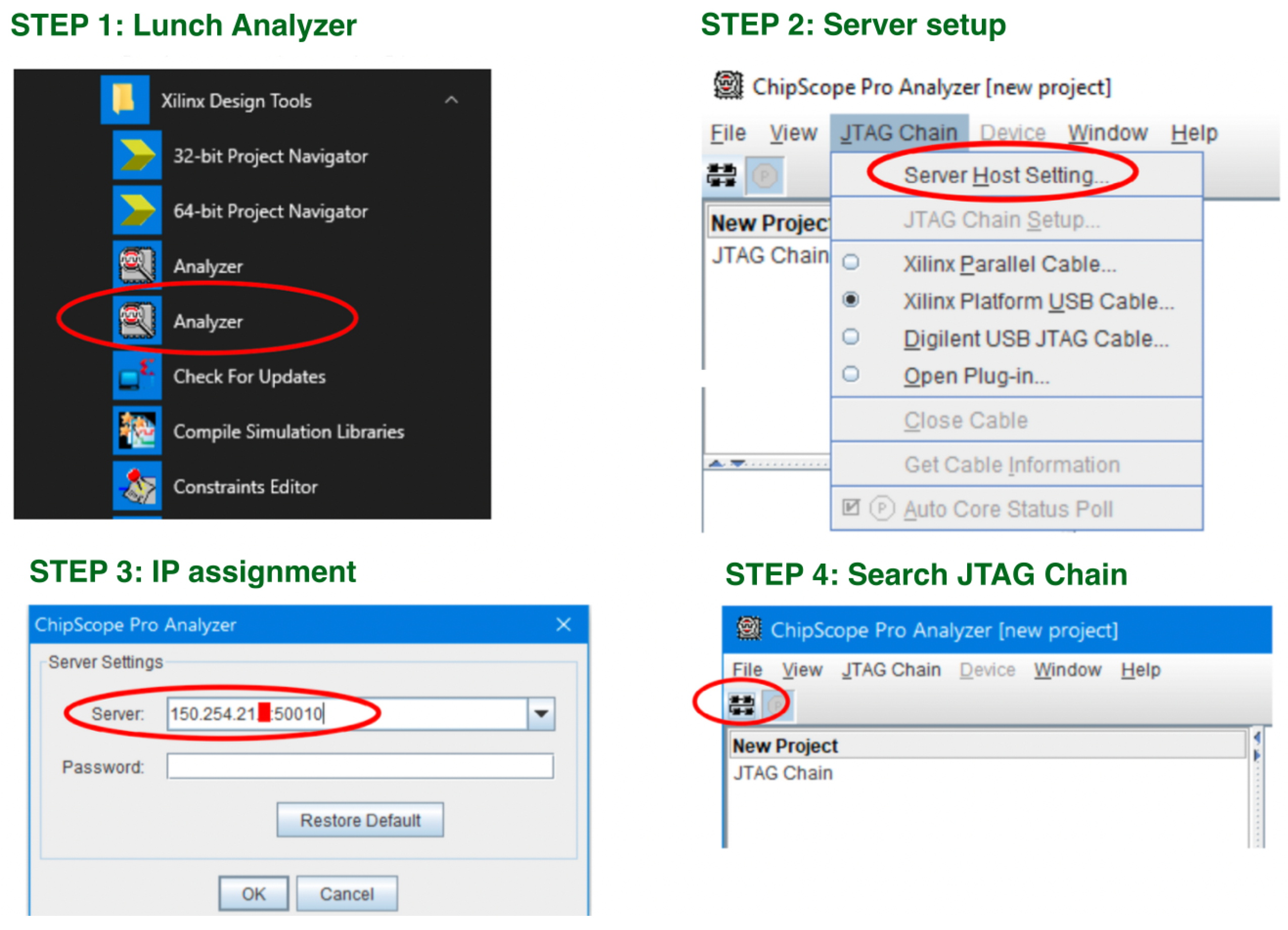1288x930 pixels.
Task: Click the collapse arrows on Step 4 vertical splitter
Action: pos(1257,747)
